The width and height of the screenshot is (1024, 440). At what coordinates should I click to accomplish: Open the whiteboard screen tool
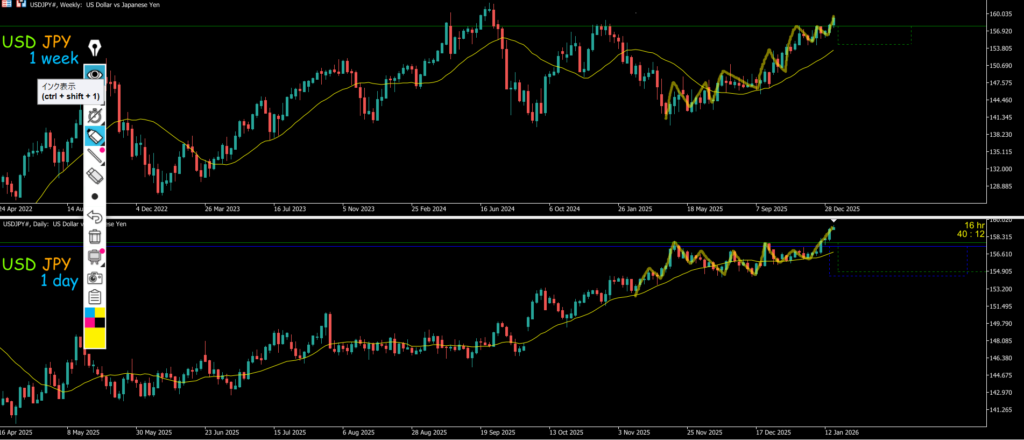tap(95, 257)
